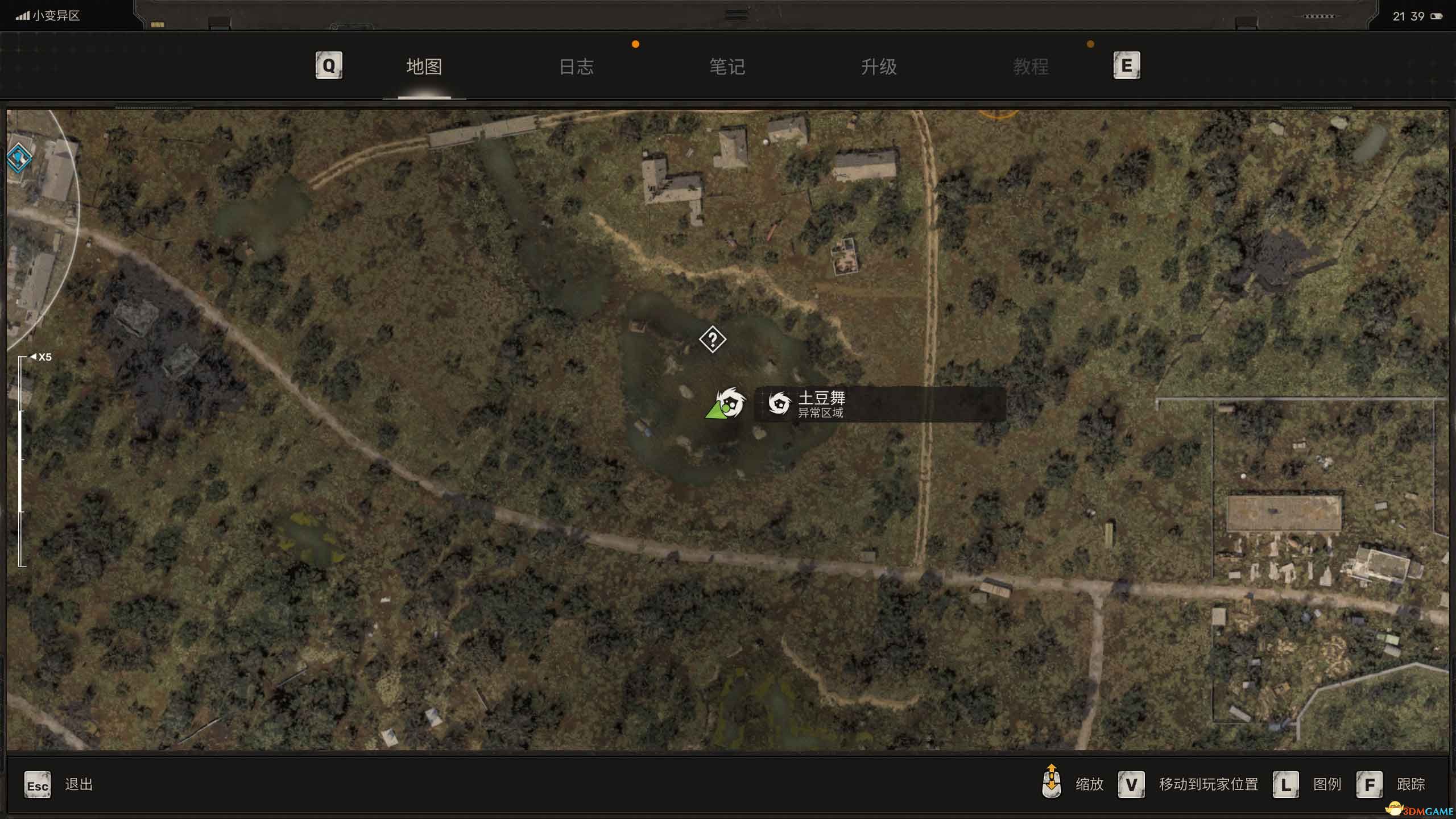The width and height of the screenshot is (1456, 819).
Task: Click the Esc key icon
Action: pyautogui.click(x=38, y=785)
